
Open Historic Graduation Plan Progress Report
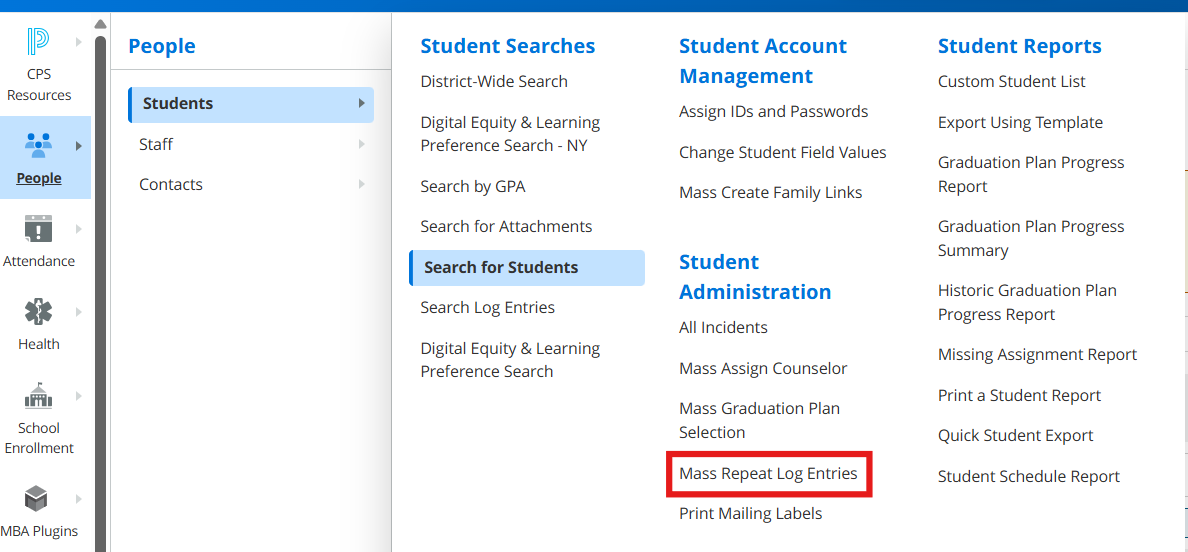(1027, 302)
